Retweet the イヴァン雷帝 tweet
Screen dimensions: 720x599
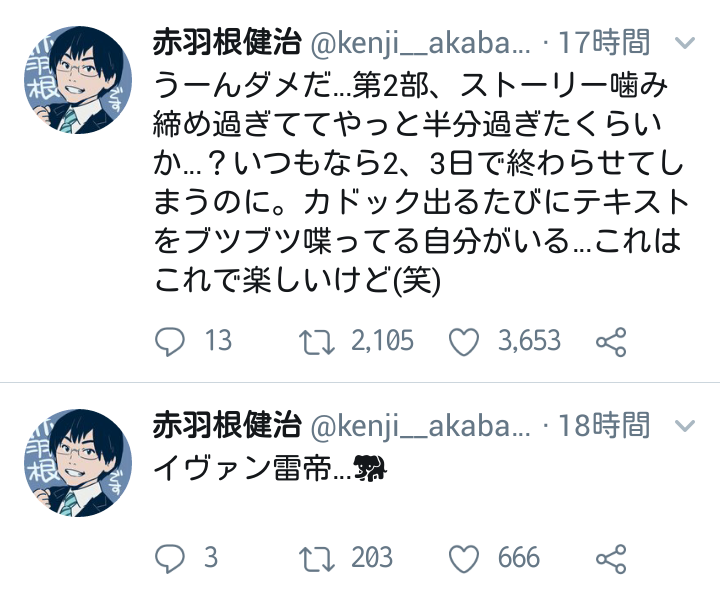(320, 557)
